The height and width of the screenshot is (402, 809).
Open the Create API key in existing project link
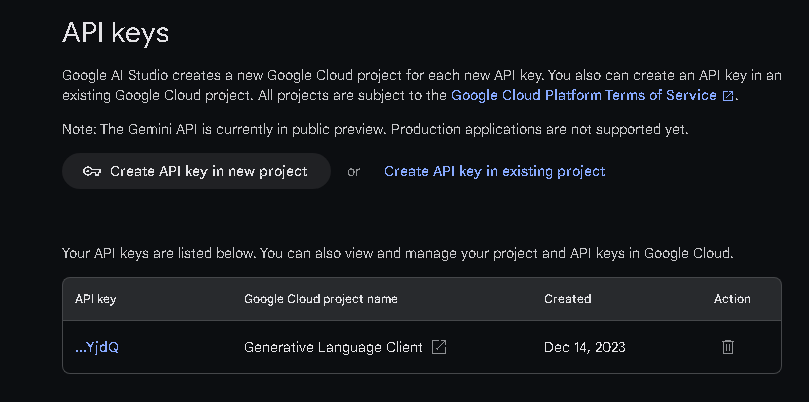[494, 171]
